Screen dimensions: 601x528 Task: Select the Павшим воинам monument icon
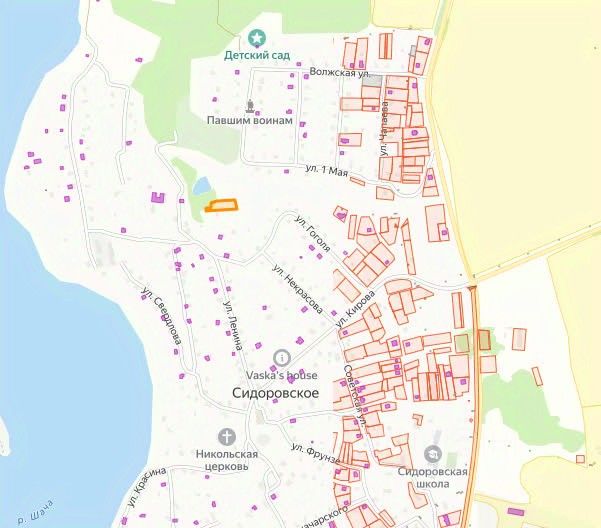tap(250, 106)
